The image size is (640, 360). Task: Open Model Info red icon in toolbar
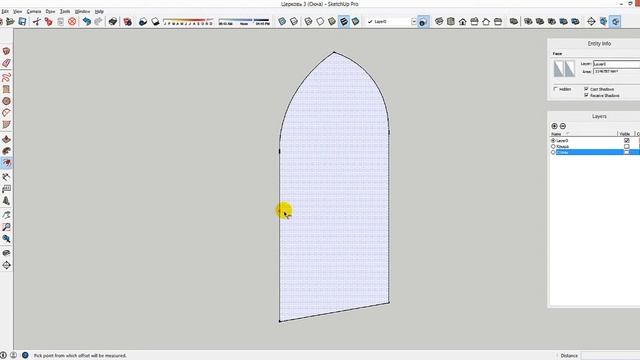pos(128,21)
